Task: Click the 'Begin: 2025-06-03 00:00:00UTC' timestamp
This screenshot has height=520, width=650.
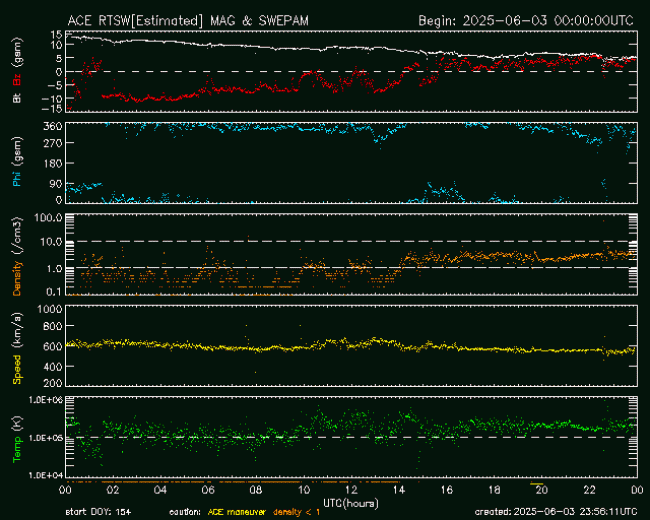Action: point(526,21)
